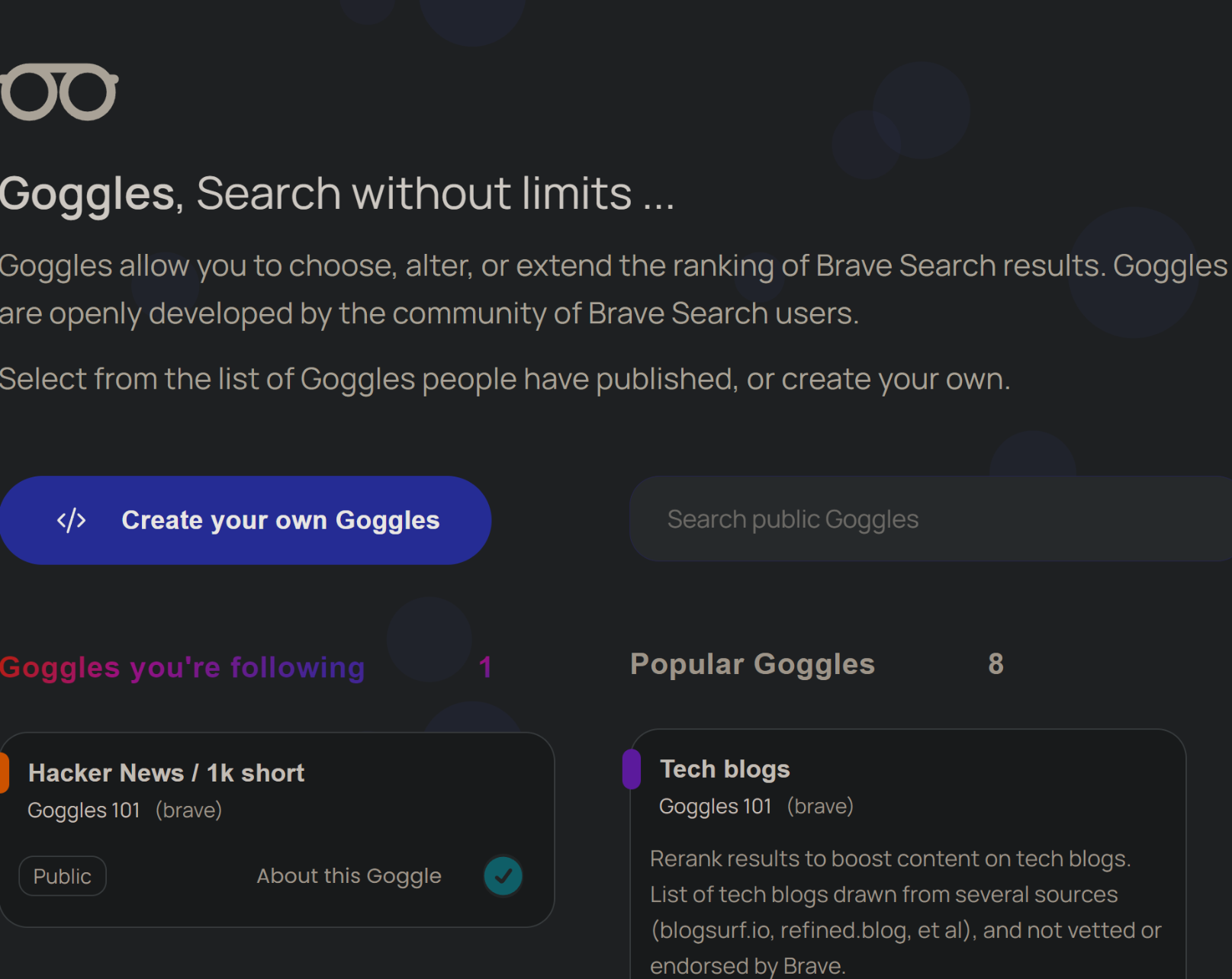The width and height of the screenshot is (1232, 979).
Task: Click the Public badge on Hacker News card
Action: tap(63, 876)
